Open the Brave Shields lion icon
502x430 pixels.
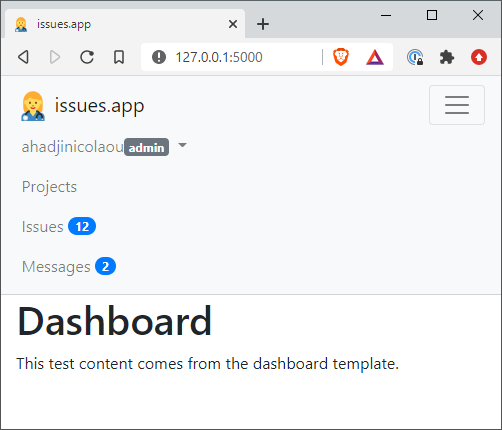point(341,57)
